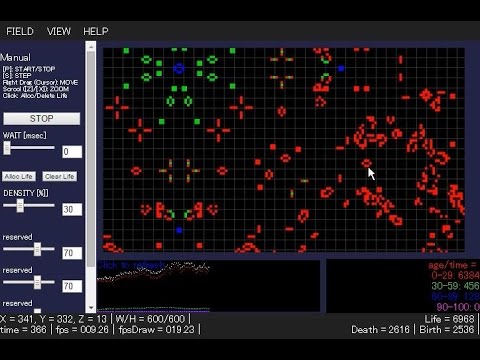Screen dimensions: 480x360
Task: Click the blue ring cell in the grid
Action: pos(179,68)
